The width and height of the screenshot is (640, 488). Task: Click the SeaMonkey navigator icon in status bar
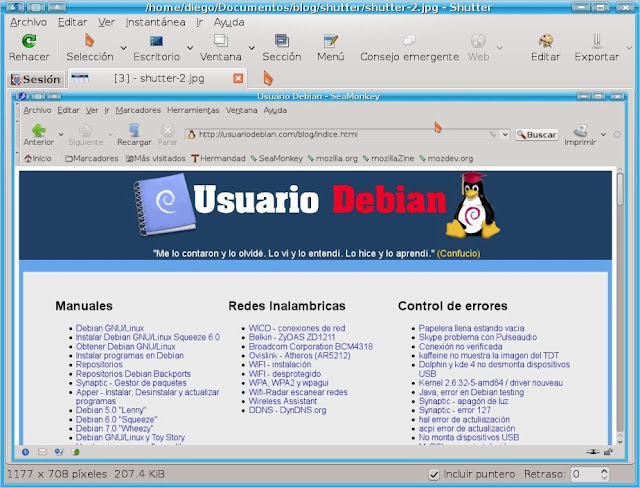click(x=25, y=452)
